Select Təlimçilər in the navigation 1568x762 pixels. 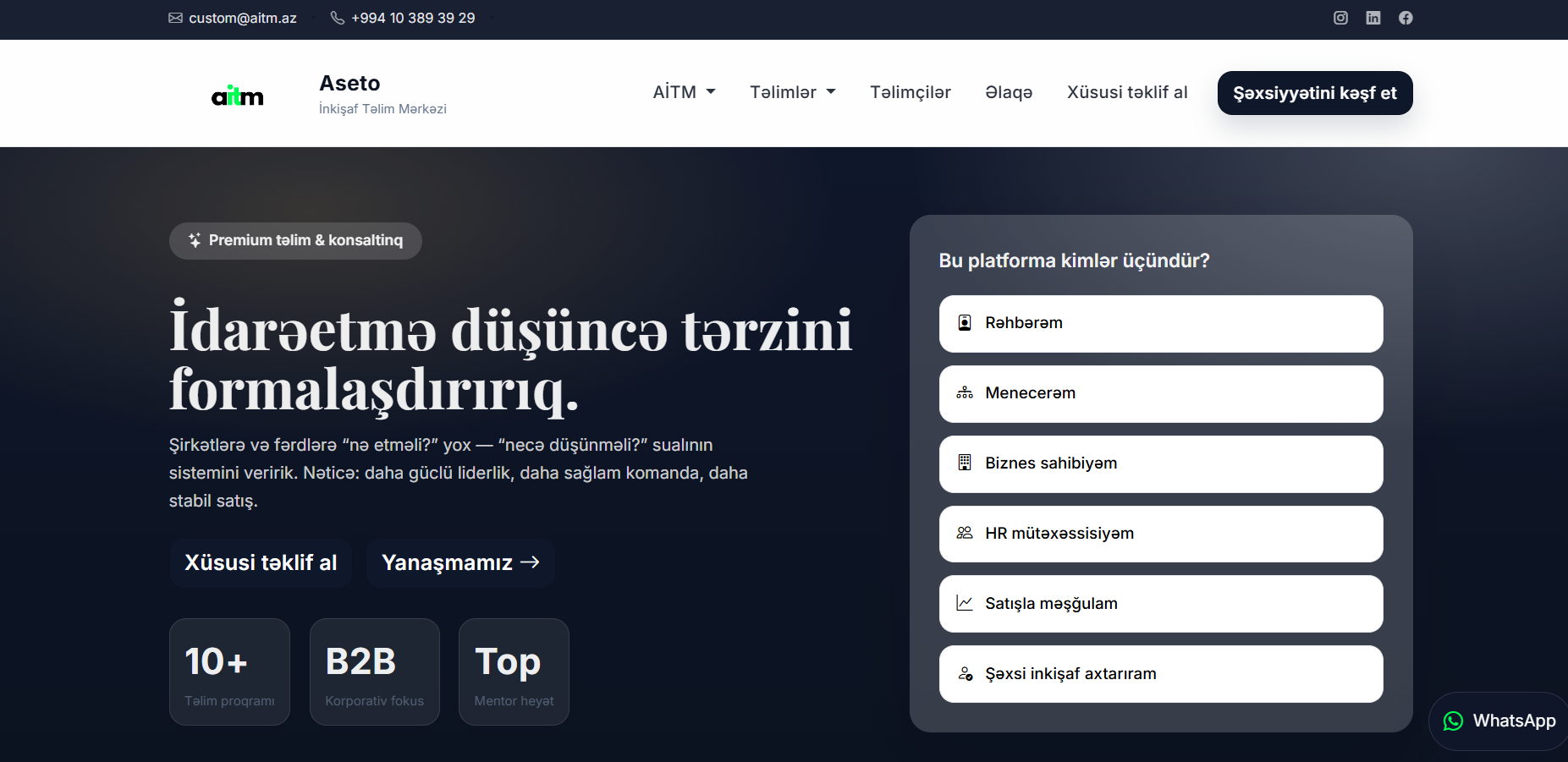point(911,92)
